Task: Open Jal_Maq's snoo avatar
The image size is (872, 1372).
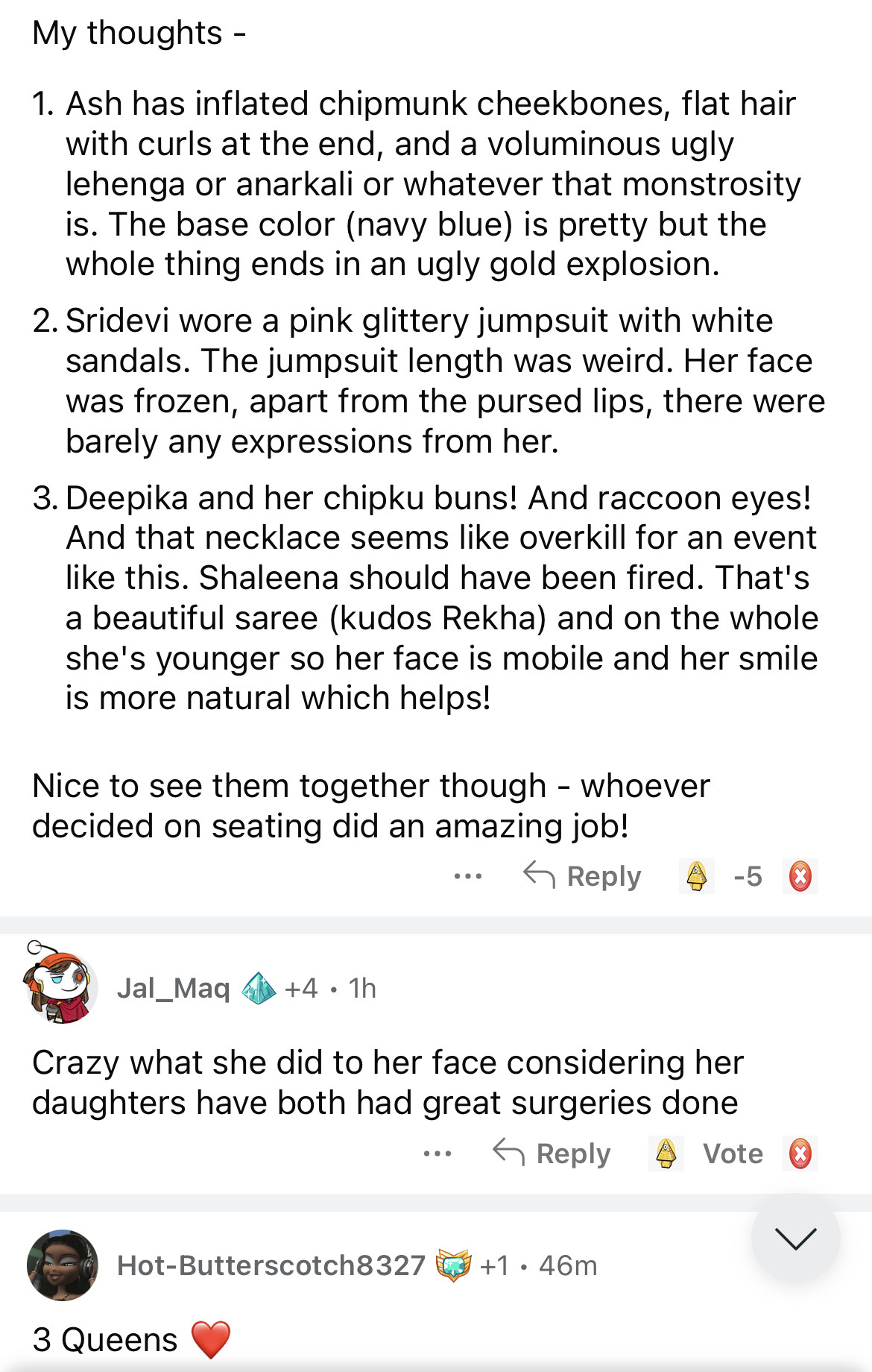Action: [x=60, y=984]
